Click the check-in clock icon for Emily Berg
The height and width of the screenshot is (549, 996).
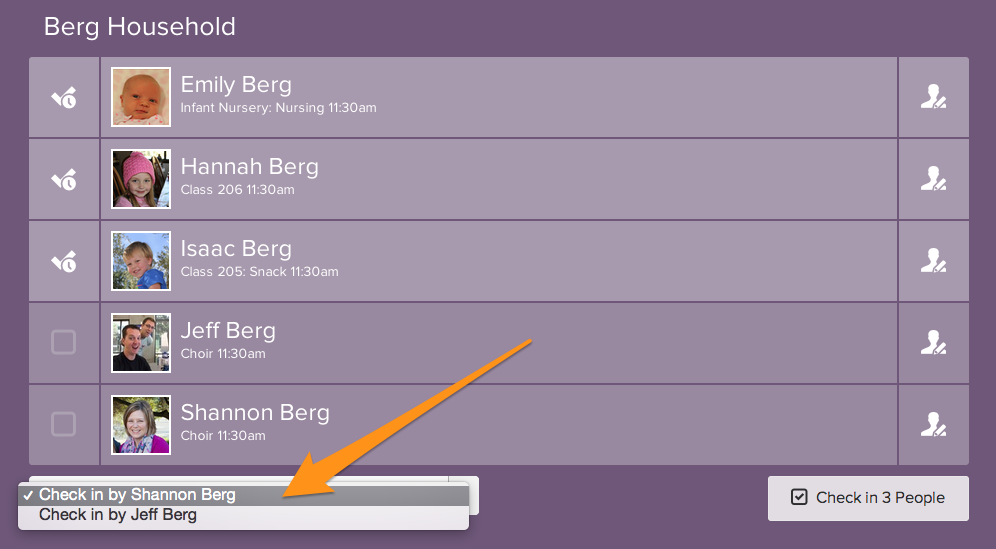click(64, 98)
